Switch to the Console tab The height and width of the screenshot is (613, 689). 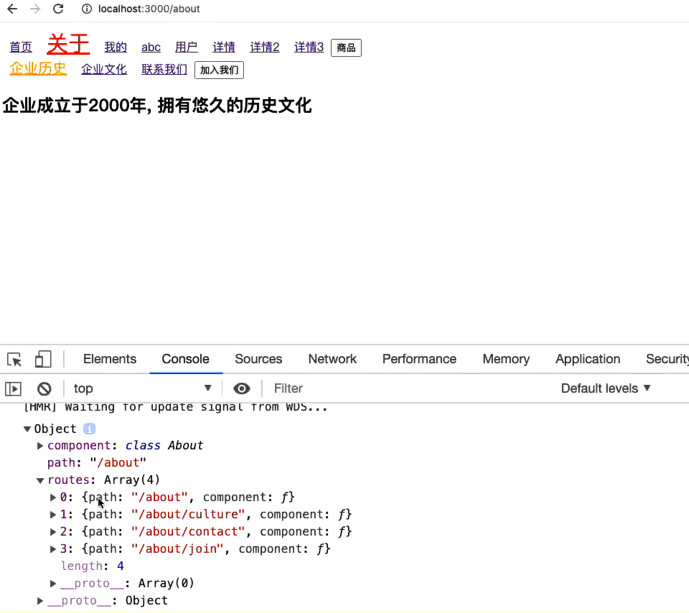point(185,359)
